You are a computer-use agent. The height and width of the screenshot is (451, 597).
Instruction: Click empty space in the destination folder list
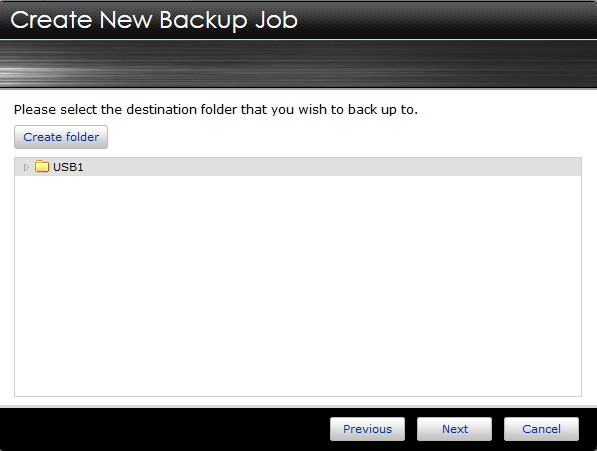298,285
